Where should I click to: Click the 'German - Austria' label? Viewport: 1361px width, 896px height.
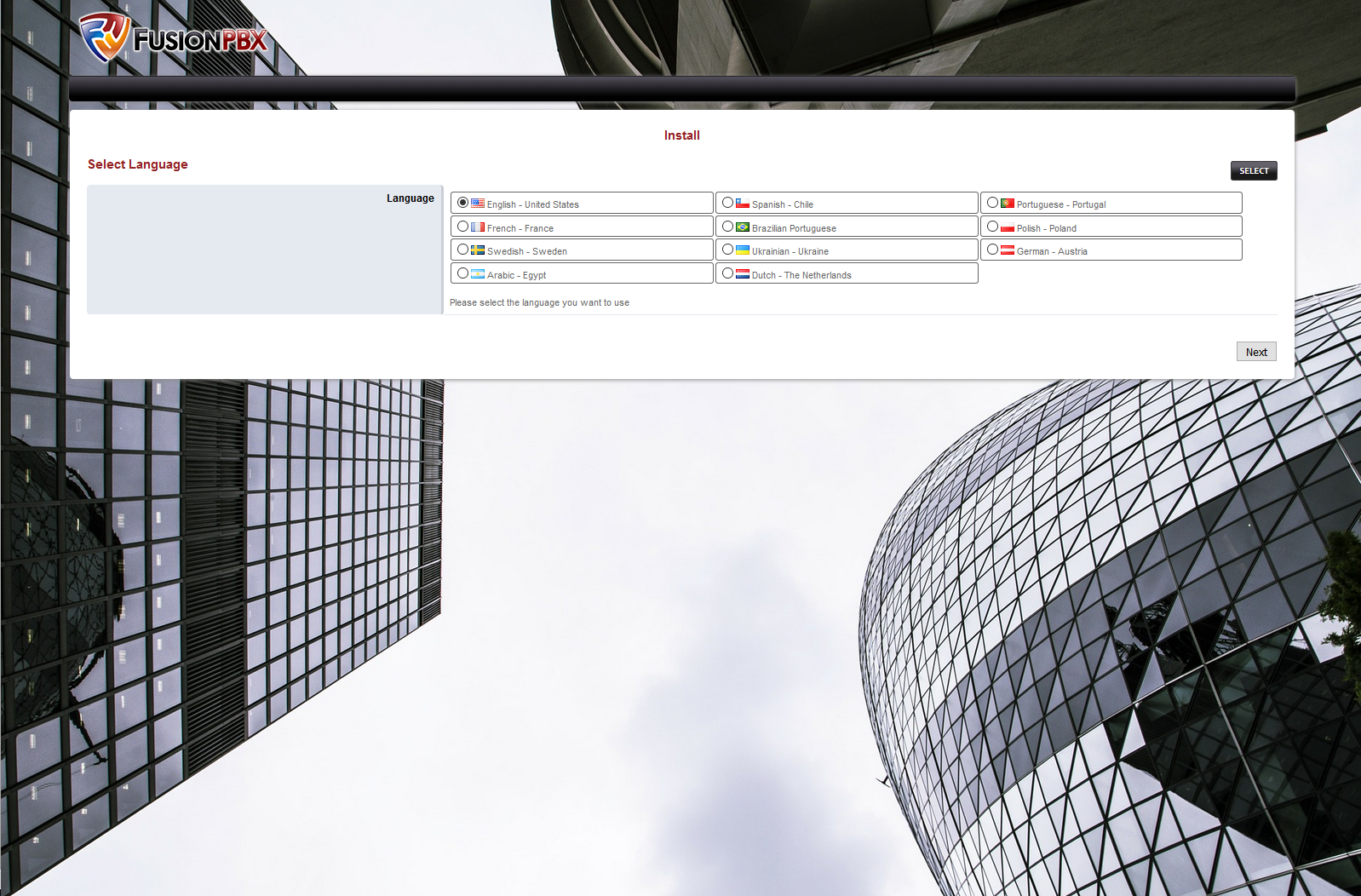point(1052,251)
